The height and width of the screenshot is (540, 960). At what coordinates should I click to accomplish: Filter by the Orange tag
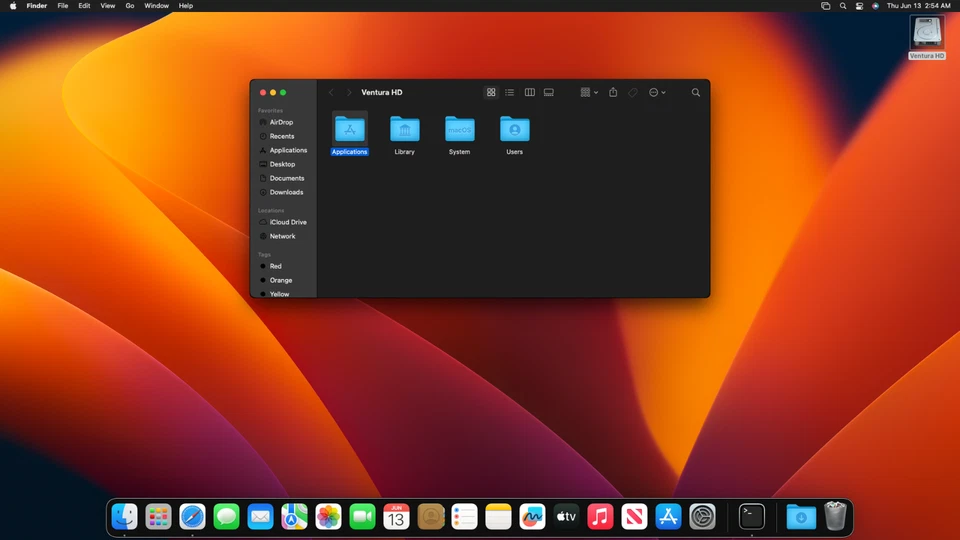[283, 280]
